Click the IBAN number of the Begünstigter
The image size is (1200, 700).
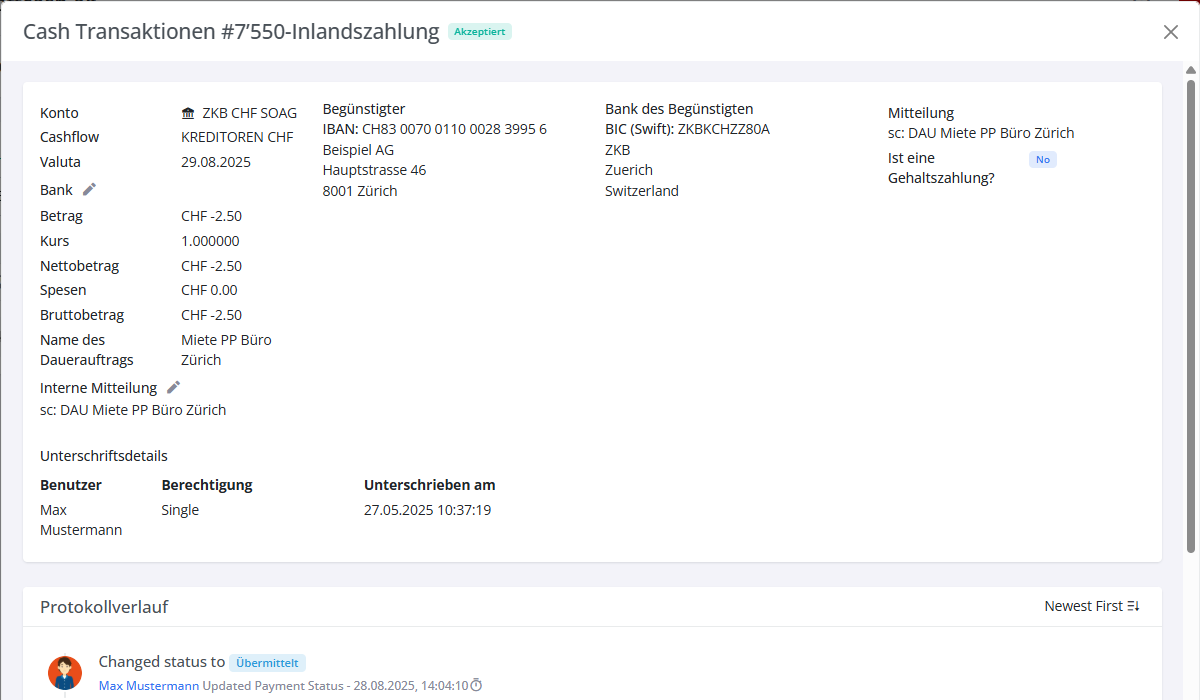(454, 129)
